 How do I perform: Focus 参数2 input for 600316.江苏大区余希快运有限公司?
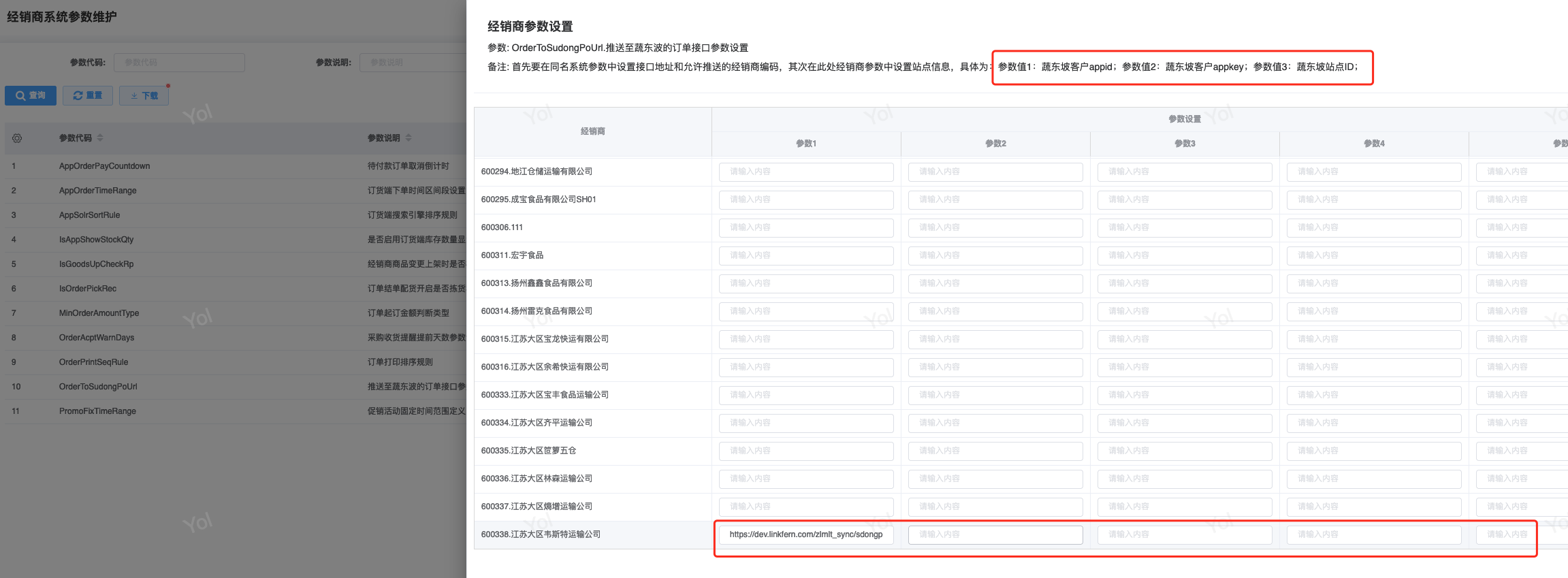[x=995, y=367]
